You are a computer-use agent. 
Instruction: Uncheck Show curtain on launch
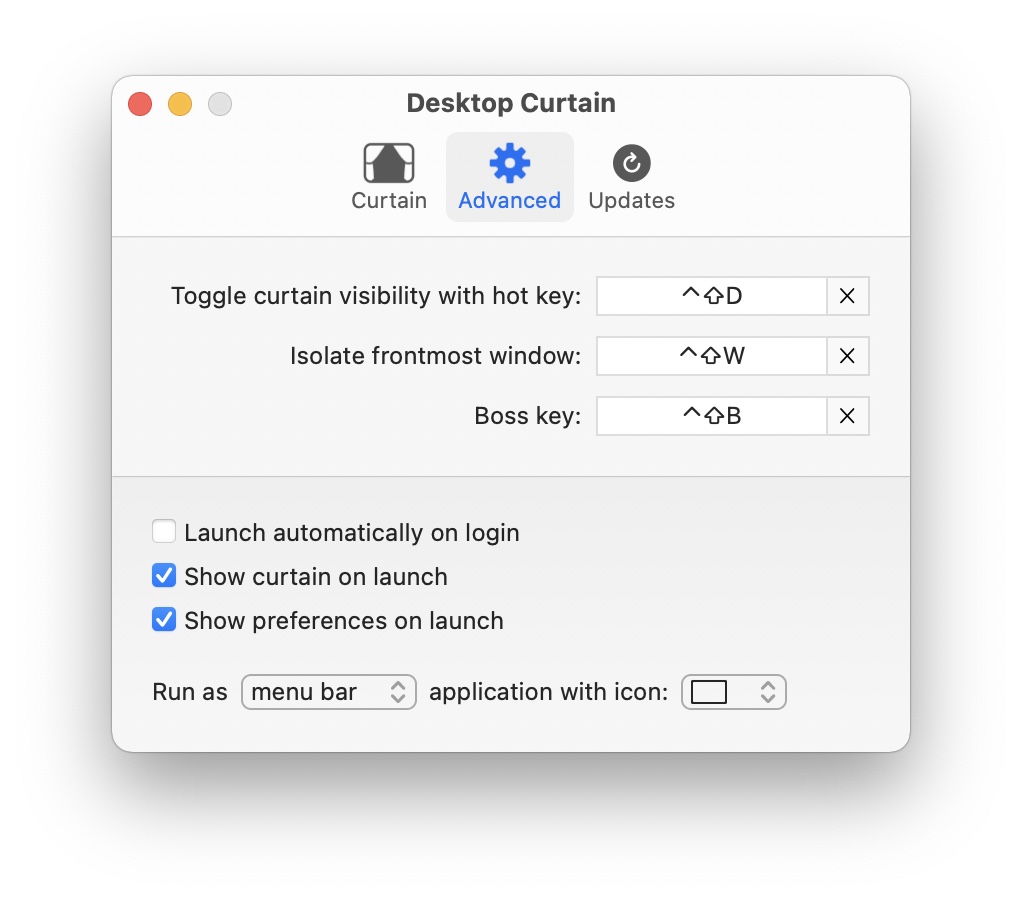click(164, 576)
